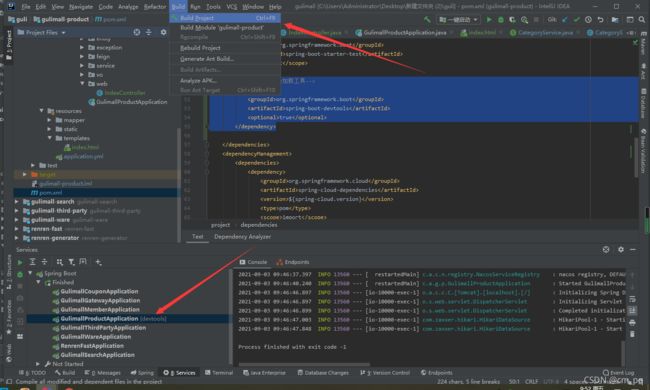The width and height of the screenshot is (650, 390).
Task: Open Project Structure icon in toolbar
Action: (615, 19)
